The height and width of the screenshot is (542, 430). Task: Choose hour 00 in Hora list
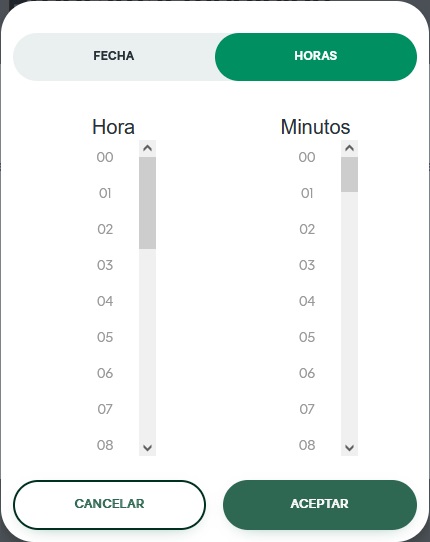(105, 157)
